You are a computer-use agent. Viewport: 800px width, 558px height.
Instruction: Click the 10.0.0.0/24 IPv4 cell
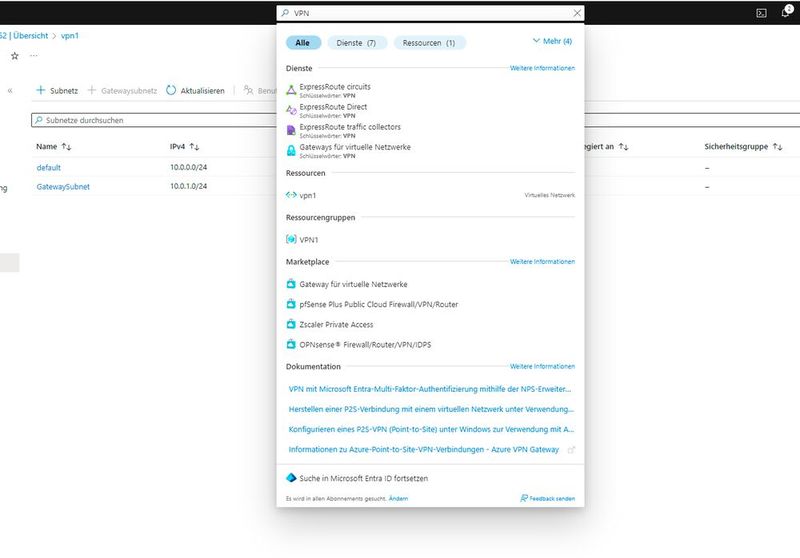tap(188, 167)
